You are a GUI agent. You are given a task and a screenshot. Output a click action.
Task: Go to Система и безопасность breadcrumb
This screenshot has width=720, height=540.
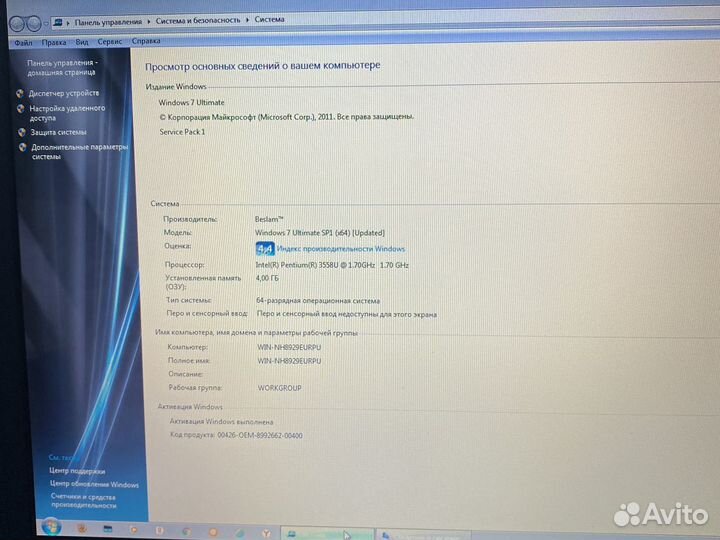(198, 20)
